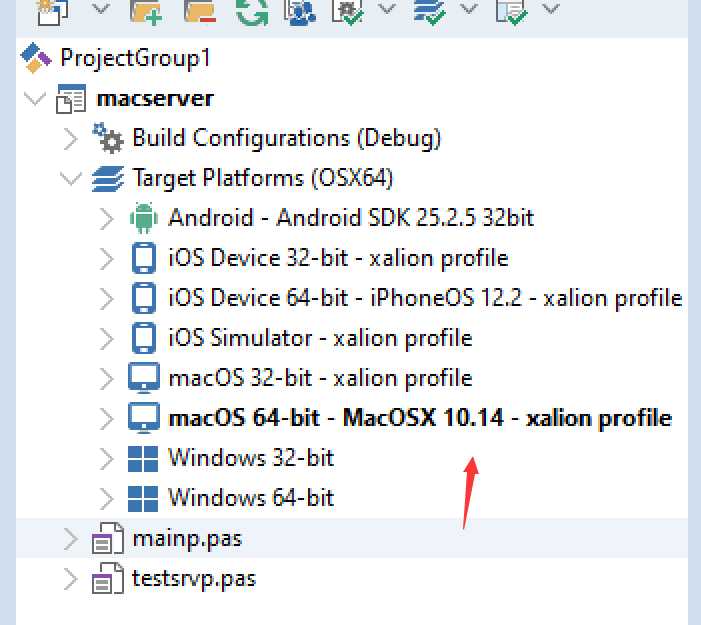The width and height of the screenshot is (701, 625).
Task: Select iOS Simulator - xalion profile
Action: tap(320, 338)
